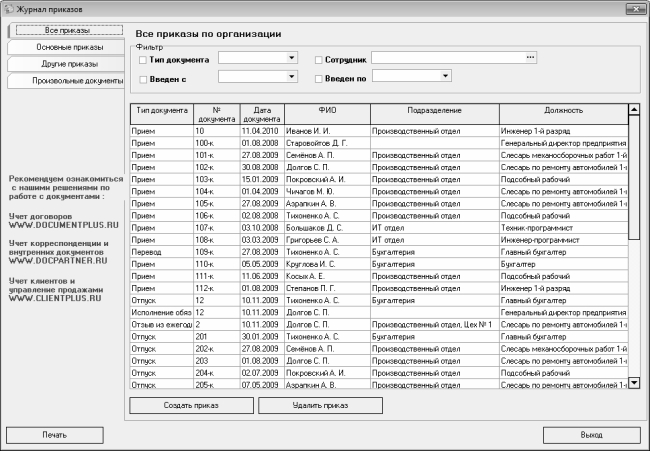The image size is (650, 451).
Task: Check the Введен с filter checkbox
Action: 143,78
